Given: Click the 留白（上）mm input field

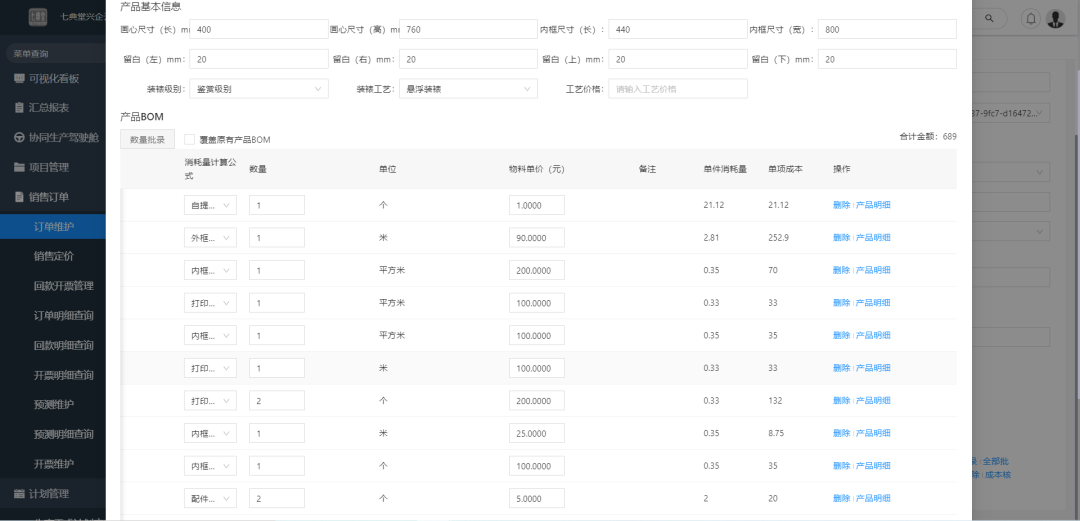Looking at the screenshot, I should 678,59.
